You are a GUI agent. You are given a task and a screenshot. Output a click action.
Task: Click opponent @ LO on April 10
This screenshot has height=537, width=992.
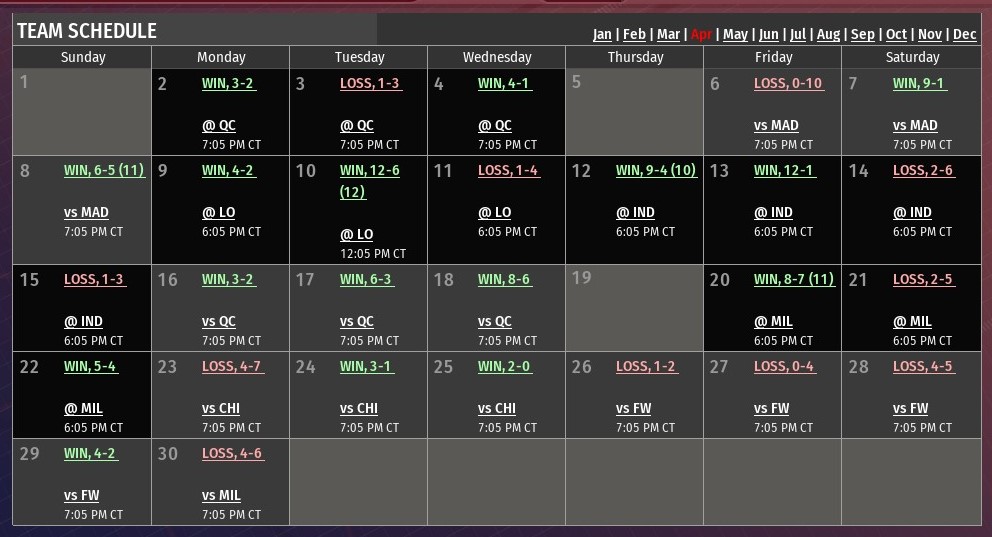[x=357, y=235]
